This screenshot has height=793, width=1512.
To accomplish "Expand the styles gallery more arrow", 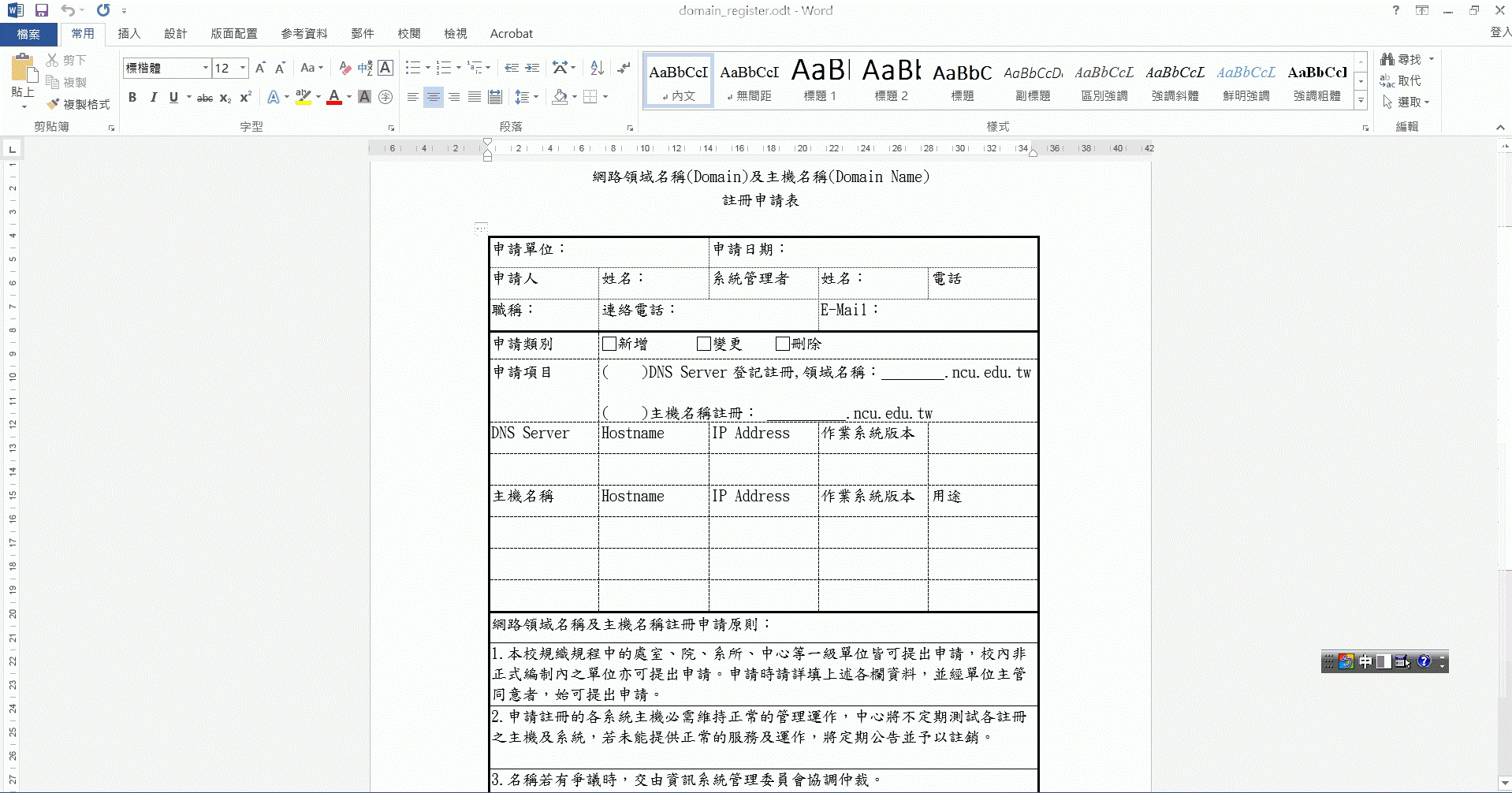I will coord(1361,100).
